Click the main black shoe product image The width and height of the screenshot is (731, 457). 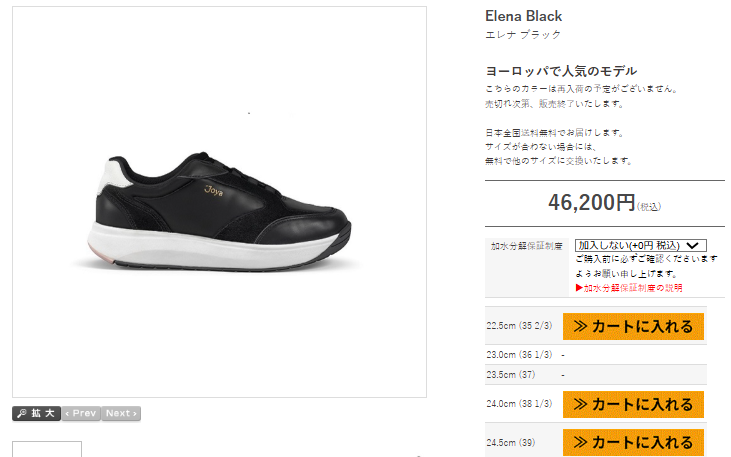(219, 212)
